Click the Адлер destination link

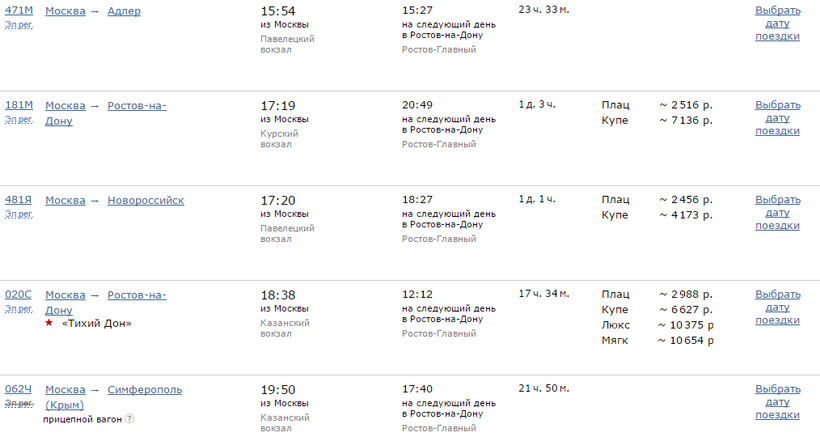tap(124, 11)
